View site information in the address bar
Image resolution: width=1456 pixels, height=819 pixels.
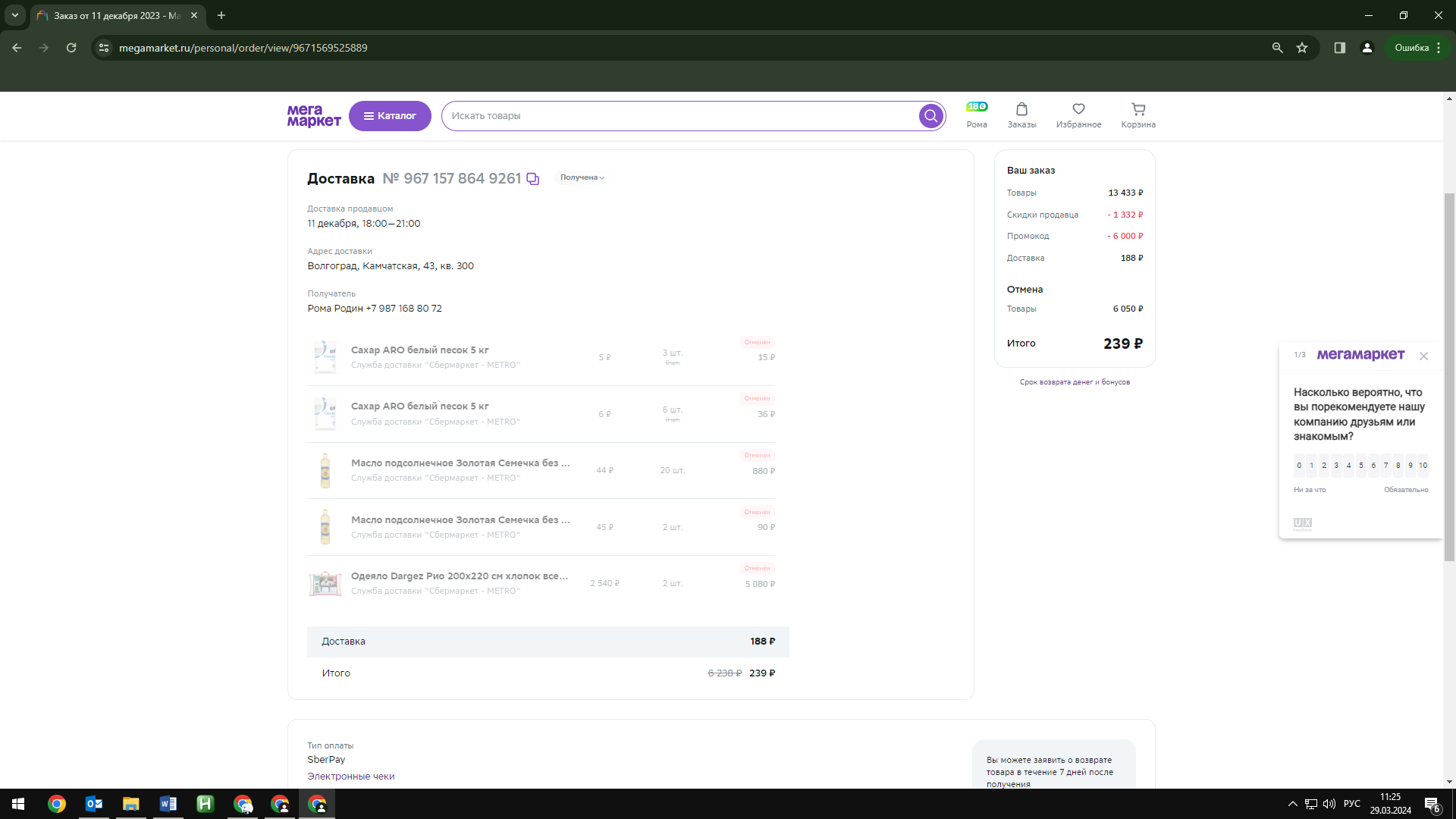click(x=104, y=48)
